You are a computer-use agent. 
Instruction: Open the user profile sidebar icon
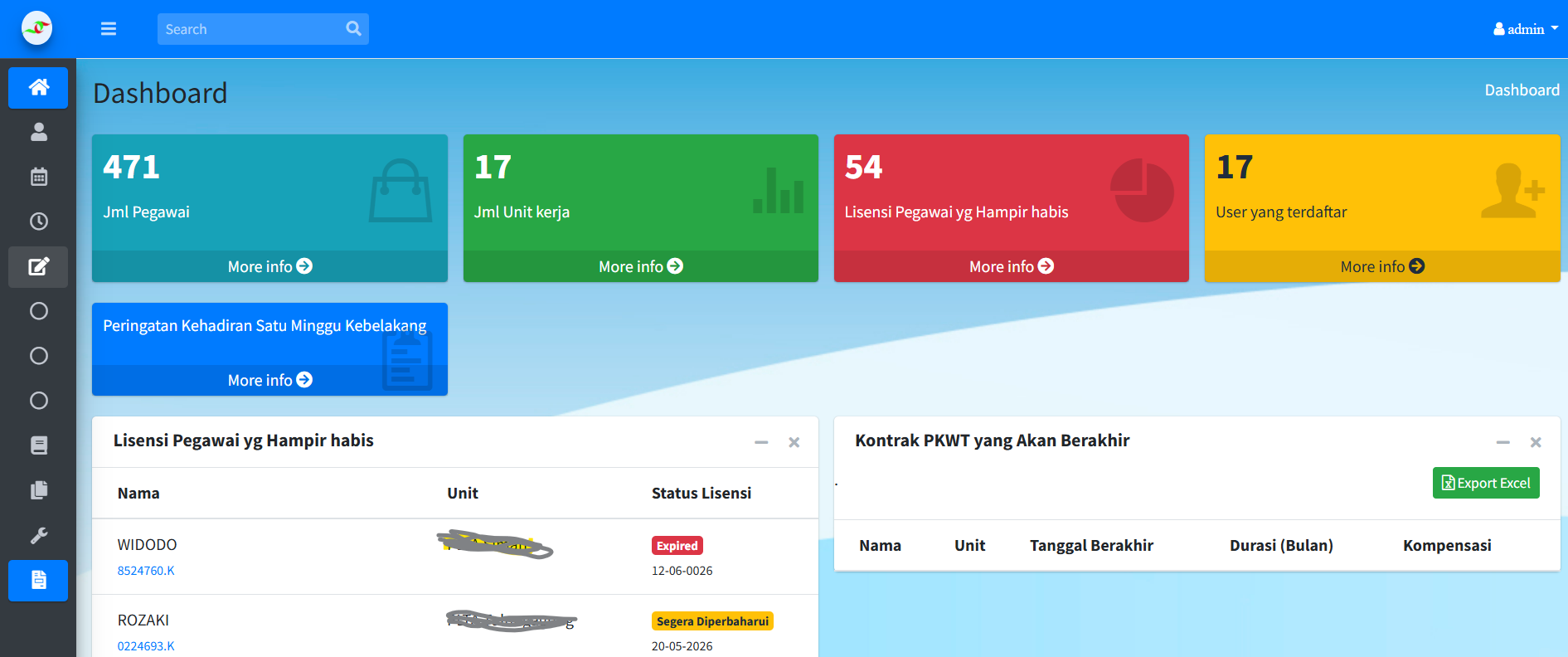pyautogui.click(x=38, y=132)
